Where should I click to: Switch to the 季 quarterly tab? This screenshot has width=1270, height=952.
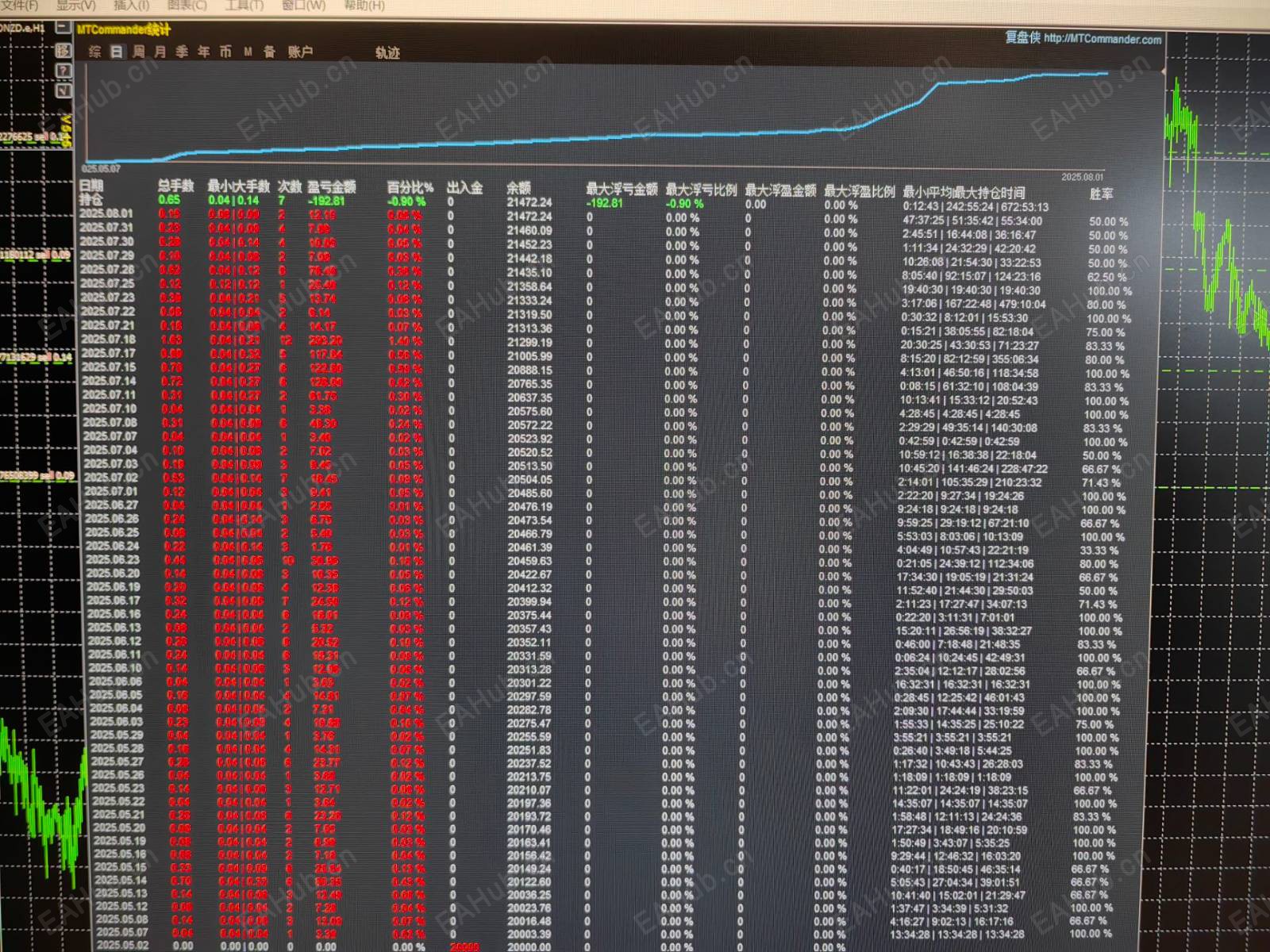click(182, 52)
